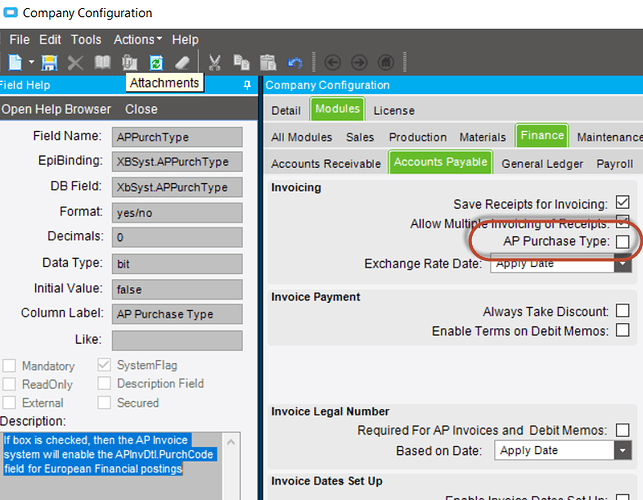Click the empty Like field
The width and height of the screenshot is (643, 500).
click(177, 340)
